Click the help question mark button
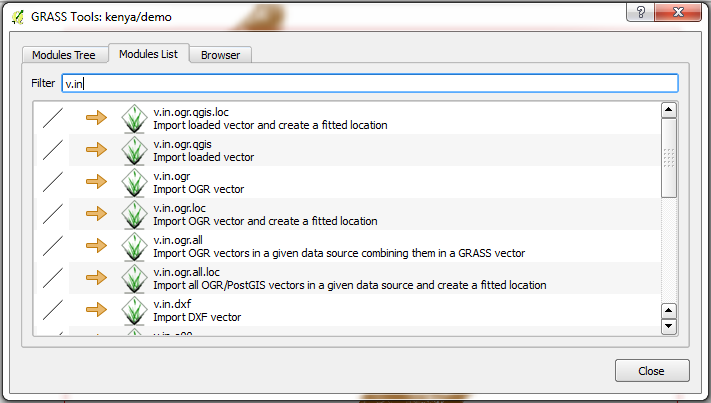Image resolution: width=711 pixels, height=403 pixels. click(640, 12)
